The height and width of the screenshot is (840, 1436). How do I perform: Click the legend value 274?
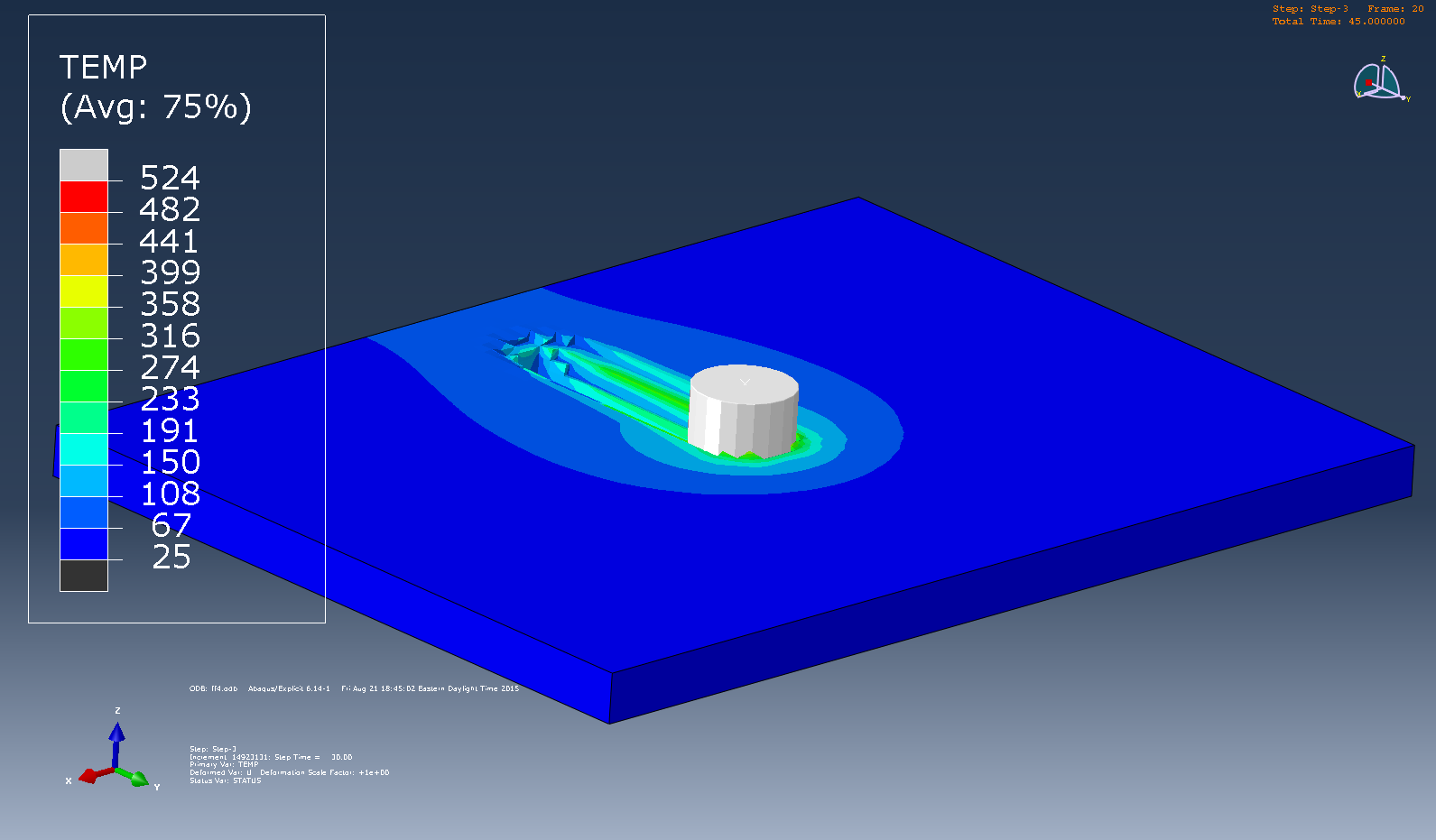click(x=170, y=367)
